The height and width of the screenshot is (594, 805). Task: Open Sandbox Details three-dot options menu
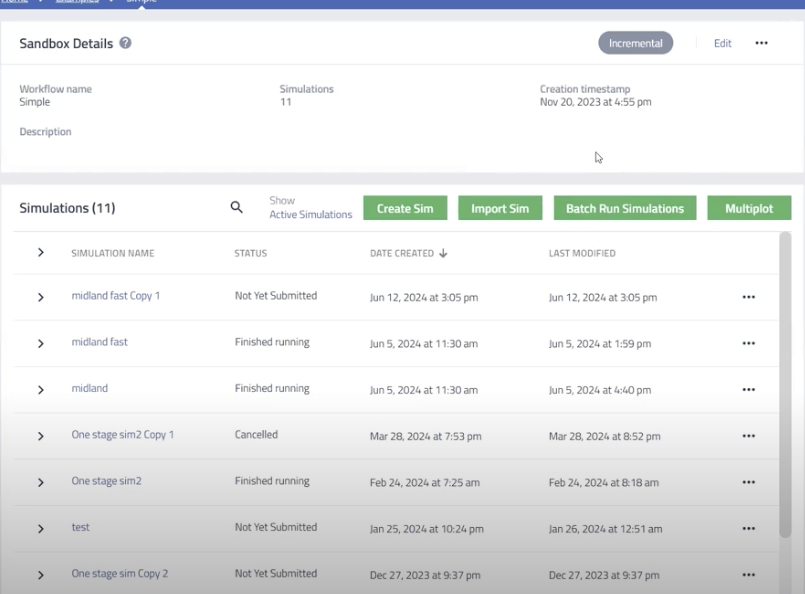click(x=761, y=43)
